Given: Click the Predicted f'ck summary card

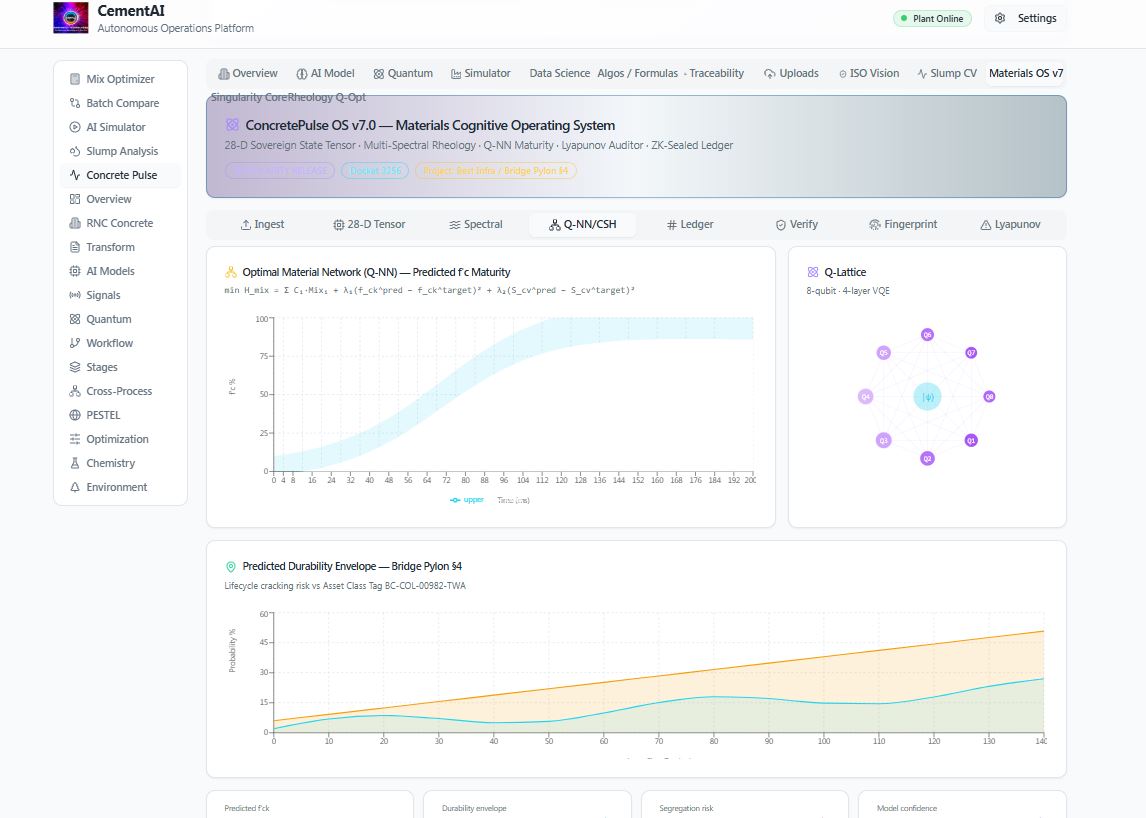Looking at the screenshot, I should click(310, 804).
